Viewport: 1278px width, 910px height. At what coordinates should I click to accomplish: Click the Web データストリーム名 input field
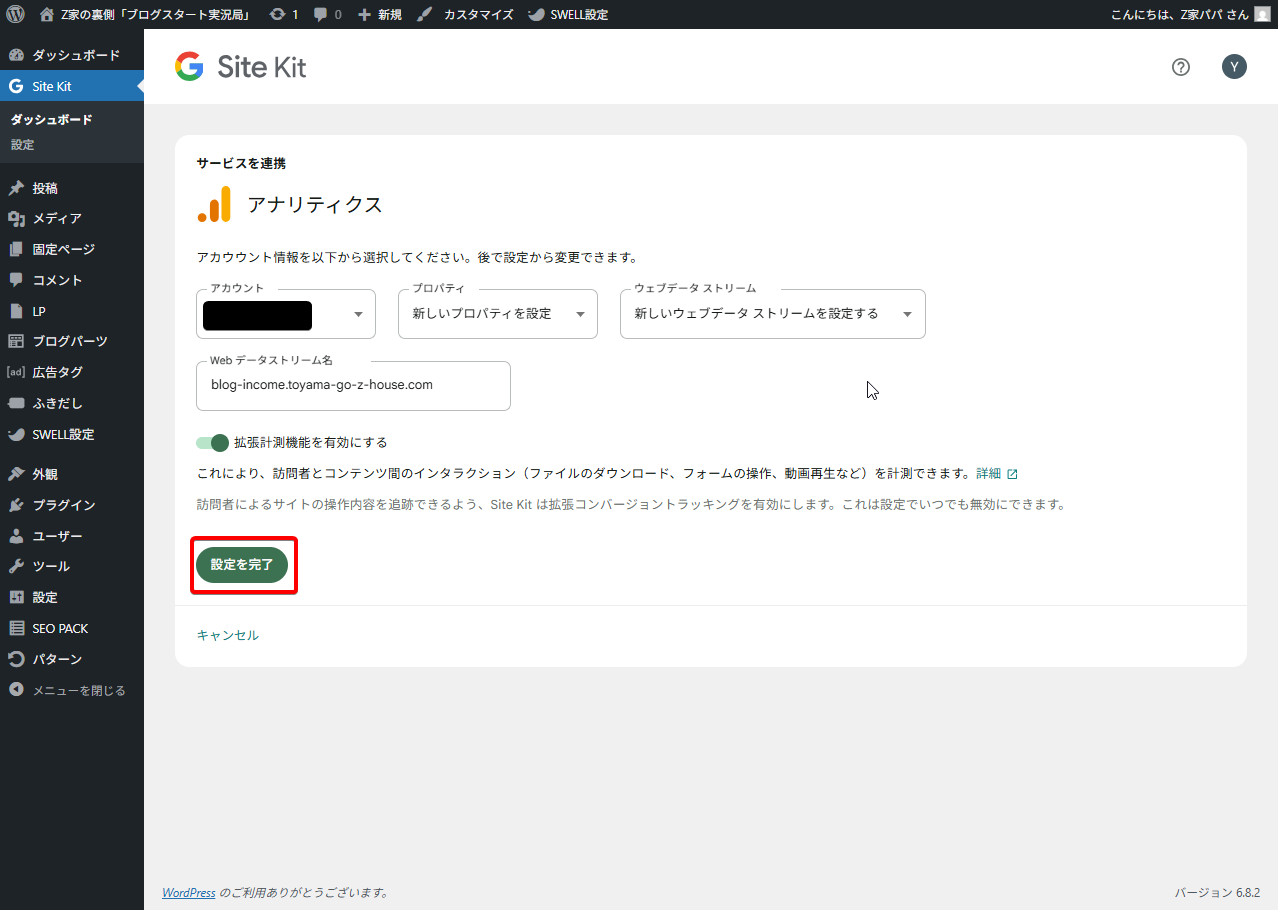[x=354, y=385]
